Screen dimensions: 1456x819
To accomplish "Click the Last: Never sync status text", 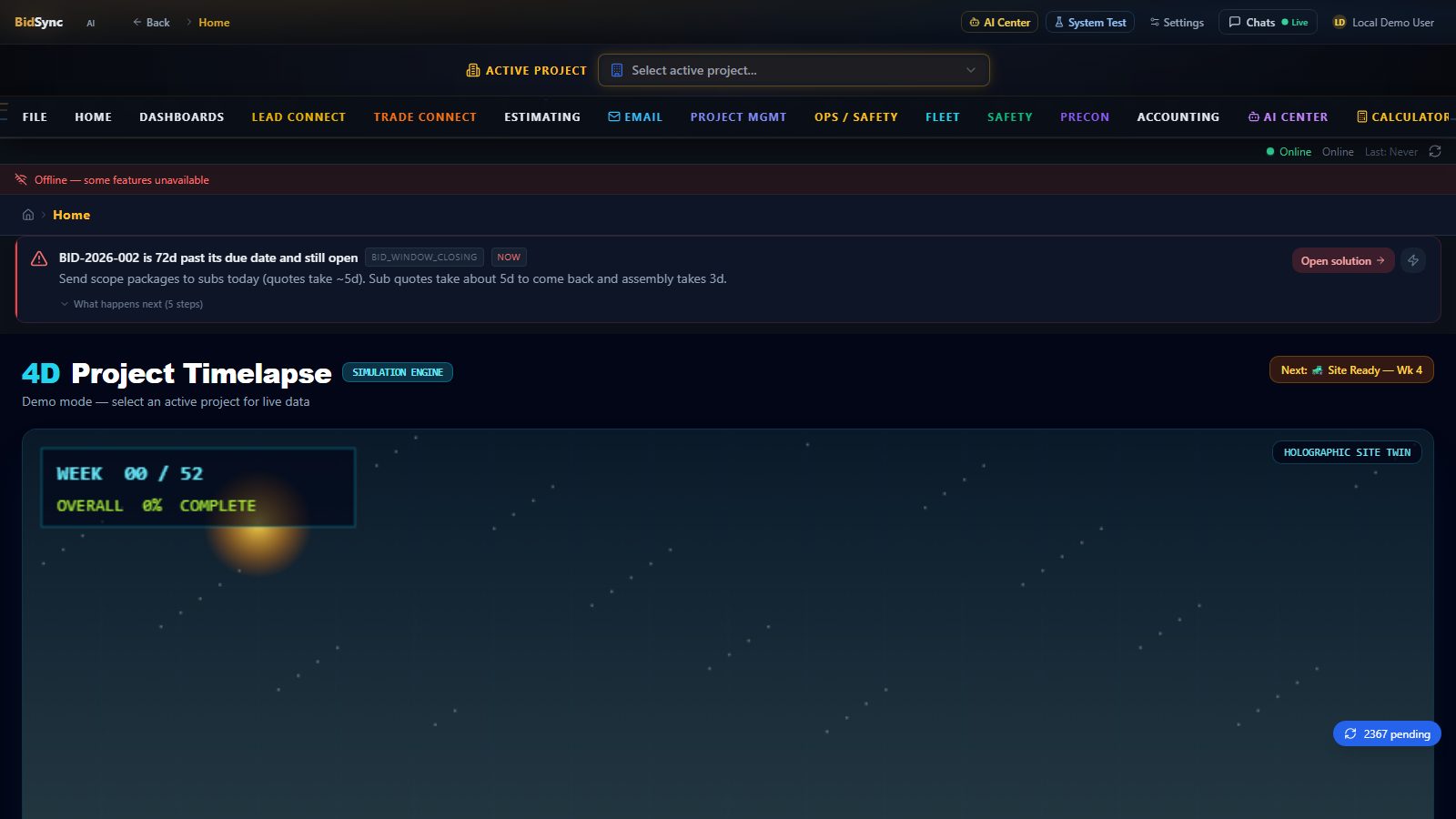I will coord(1390,152).
